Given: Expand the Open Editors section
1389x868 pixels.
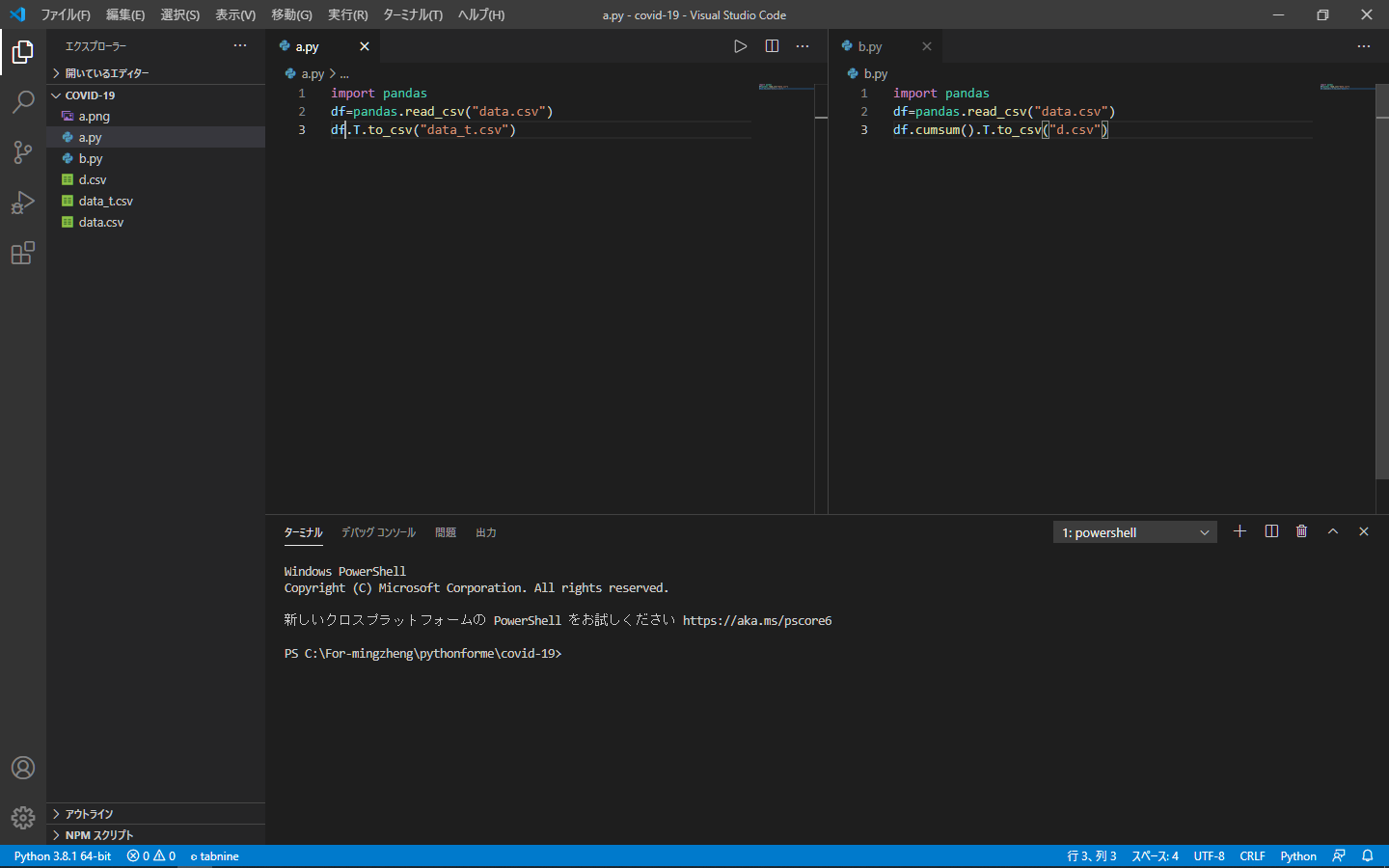Looking at the screenshot, I should (155, 73).
